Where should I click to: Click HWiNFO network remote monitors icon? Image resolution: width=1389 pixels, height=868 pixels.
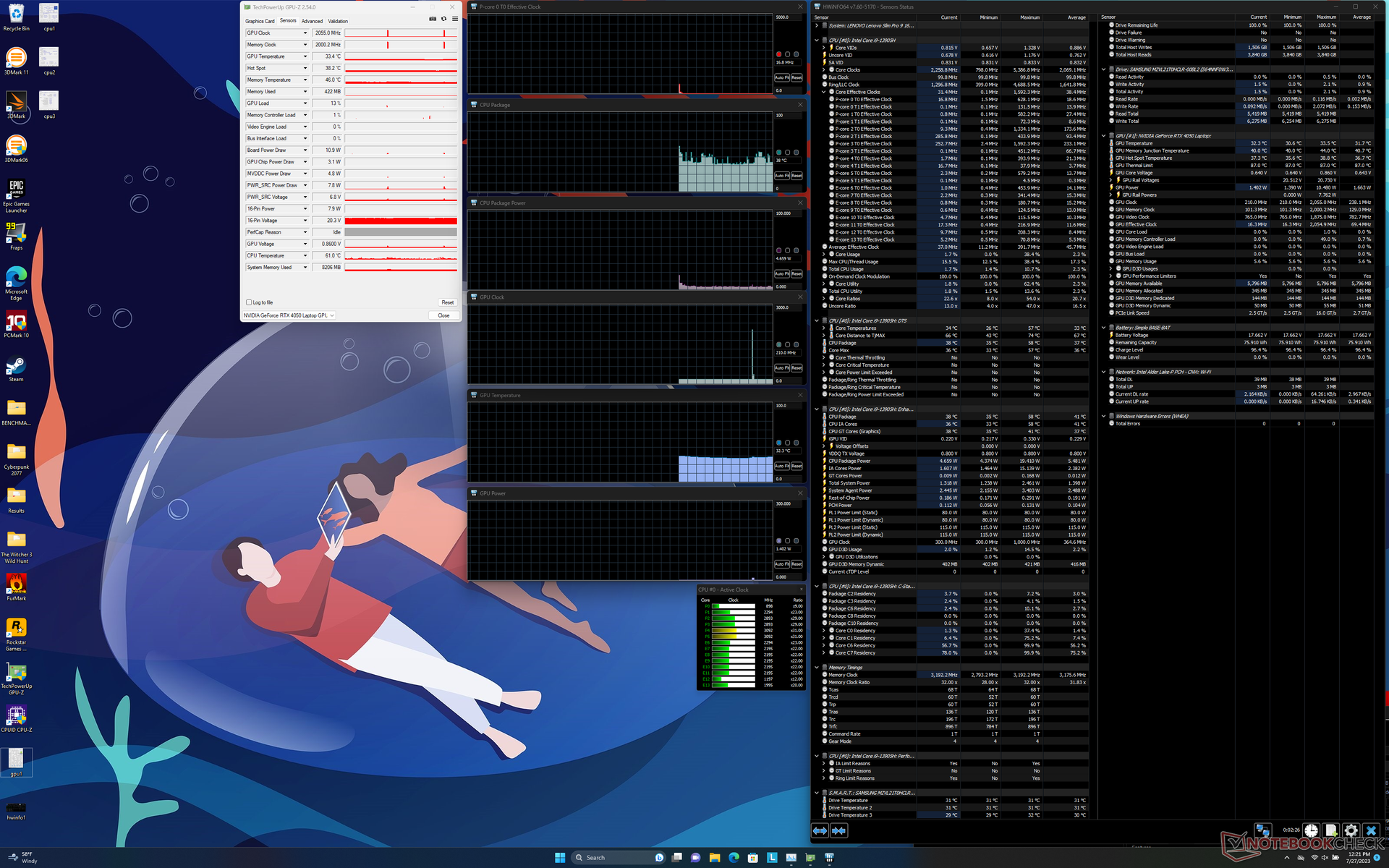[1262, 830]
